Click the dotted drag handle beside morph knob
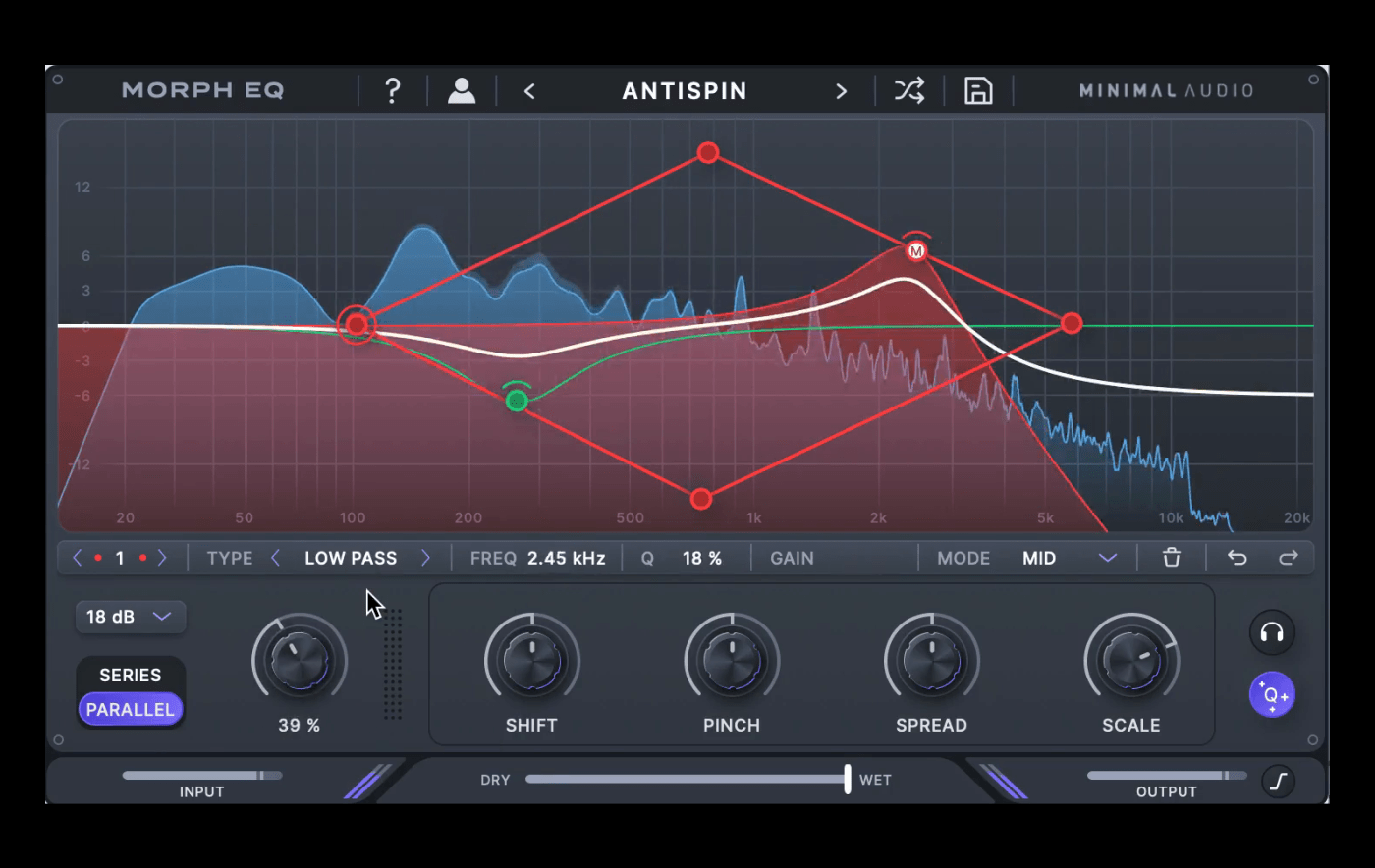Screen dimensions: 1375x868 [393, 664]
